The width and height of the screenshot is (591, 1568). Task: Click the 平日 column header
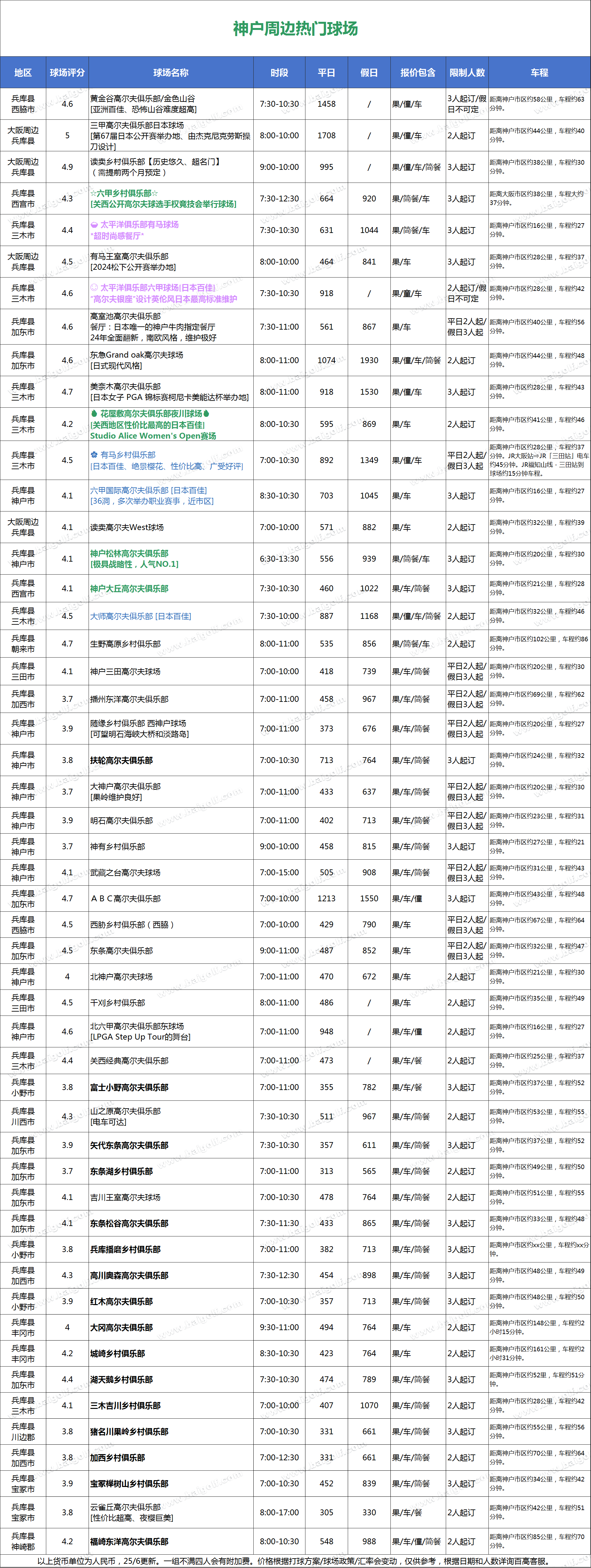click(x=327, y=73)
